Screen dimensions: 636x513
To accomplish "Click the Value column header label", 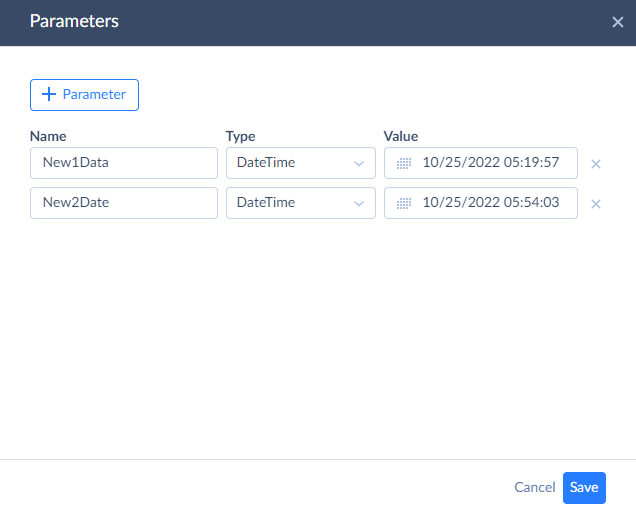I will coord(401,136).
